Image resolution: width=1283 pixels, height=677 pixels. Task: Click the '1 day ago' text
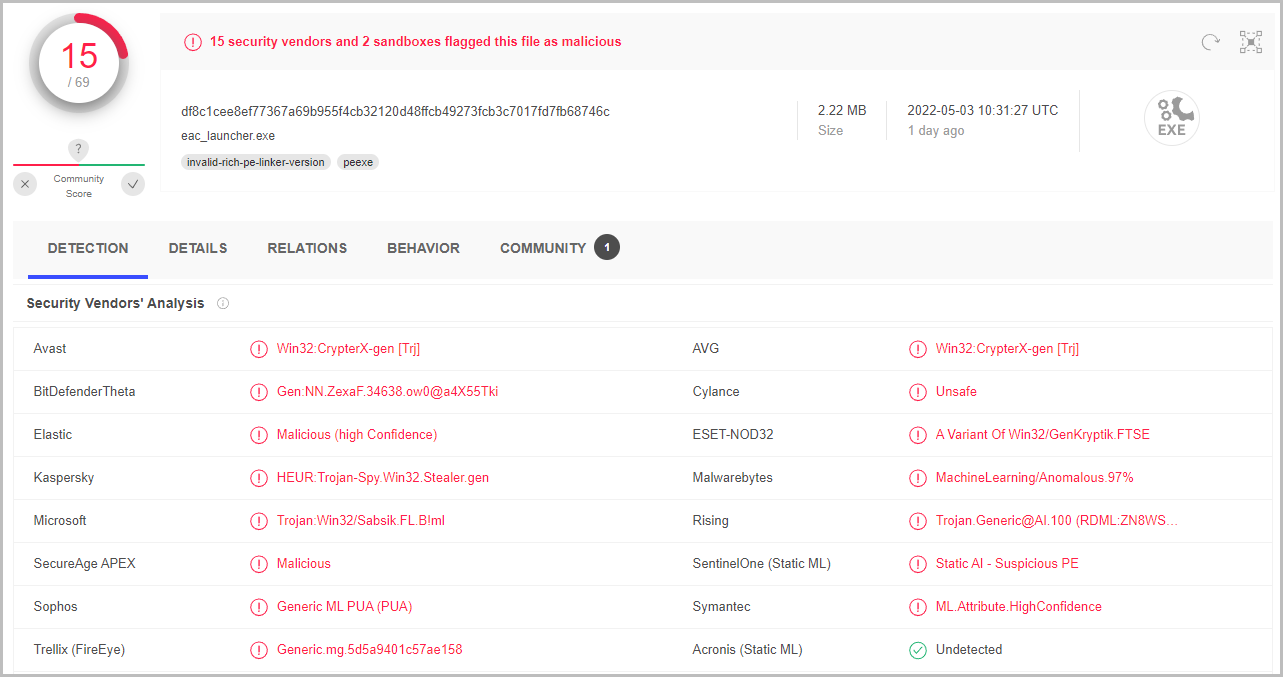936,130
